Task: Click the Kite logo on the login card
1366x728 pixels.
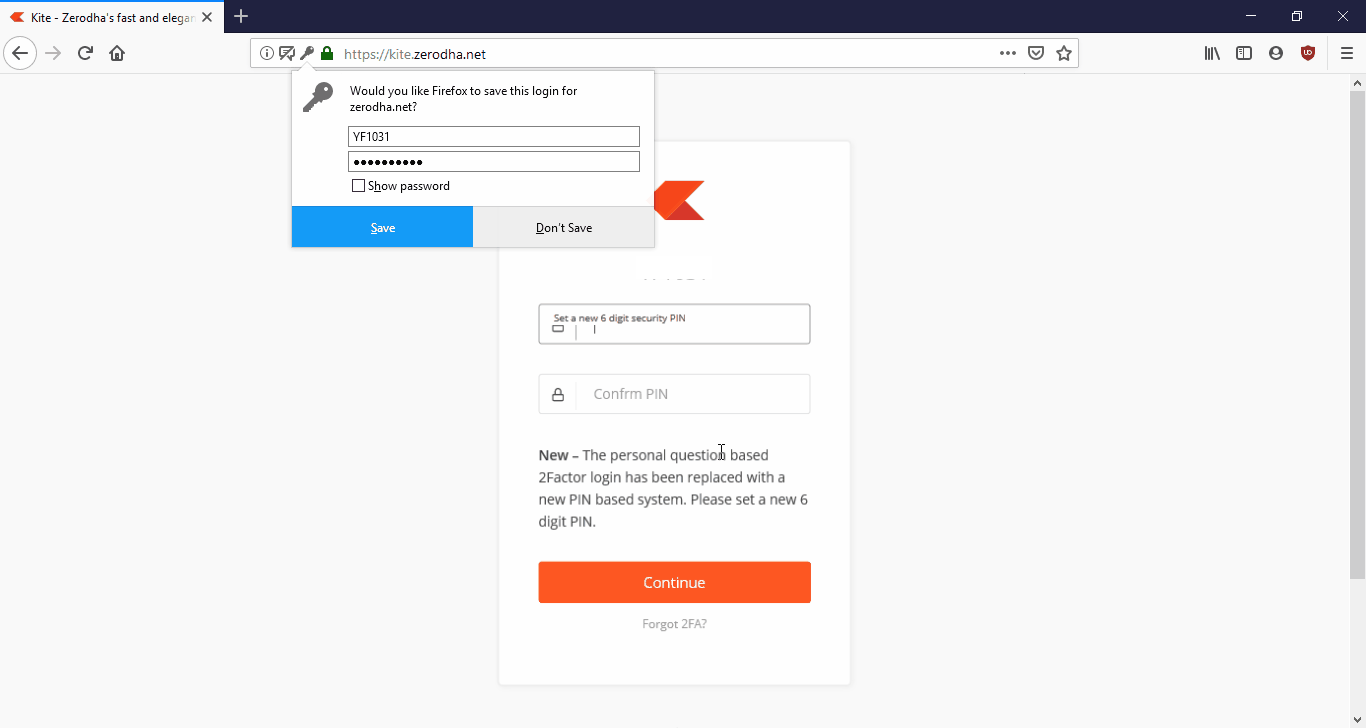Action: [680, 200]
